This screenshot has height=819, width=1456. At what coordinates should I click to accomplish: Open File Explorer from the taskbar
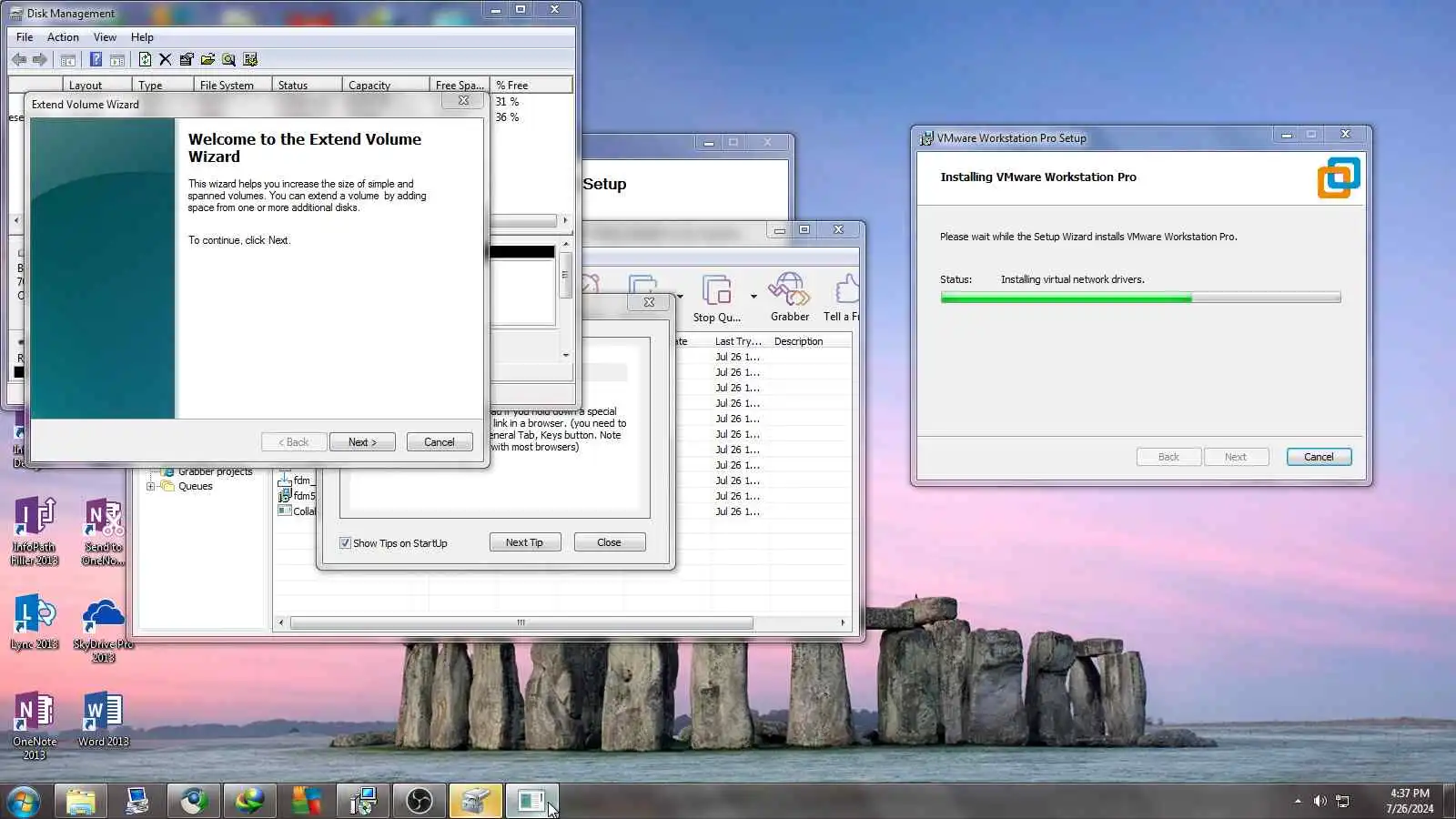pos(80,802)
